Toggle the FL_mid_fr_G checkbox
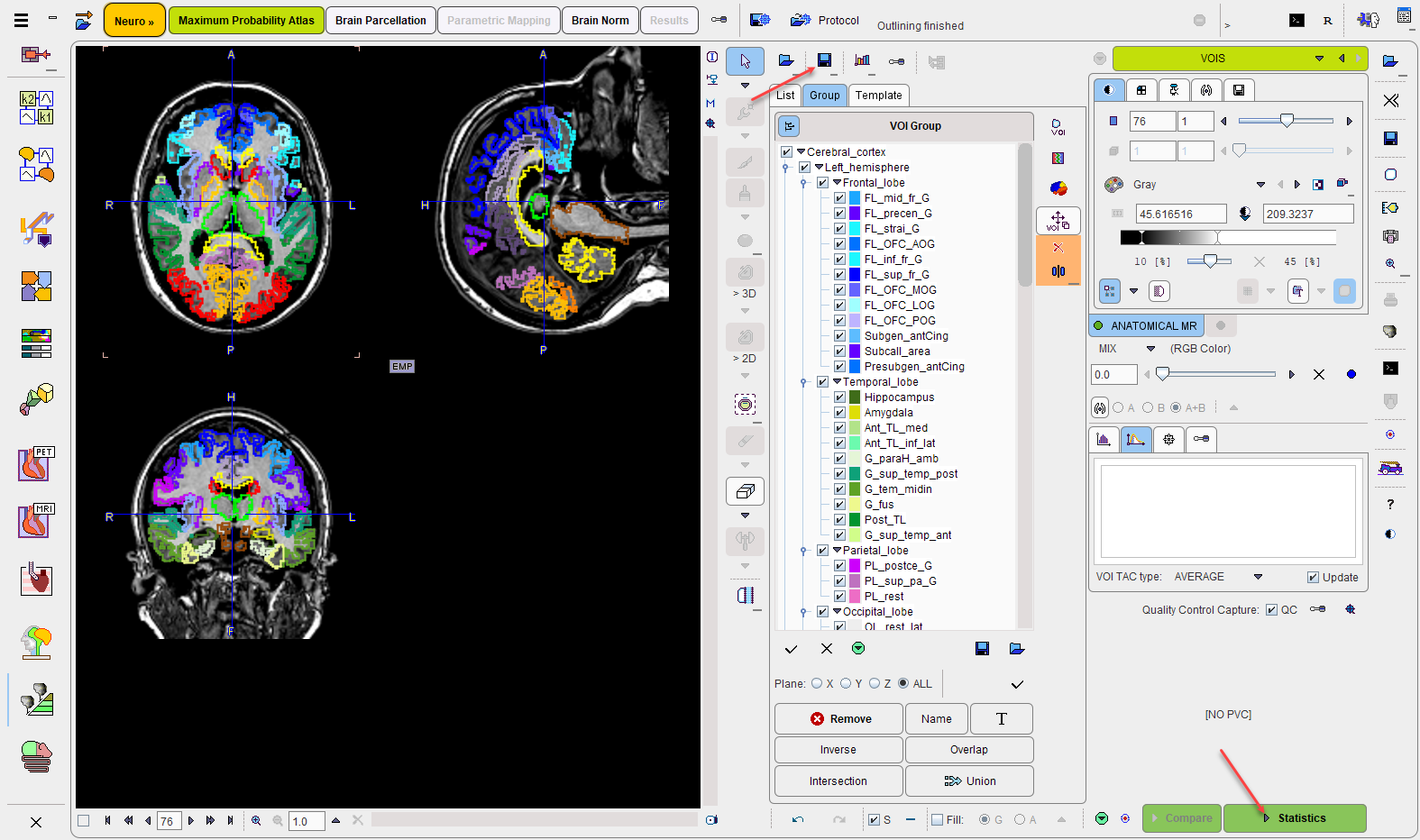 (x=839, y=198)
